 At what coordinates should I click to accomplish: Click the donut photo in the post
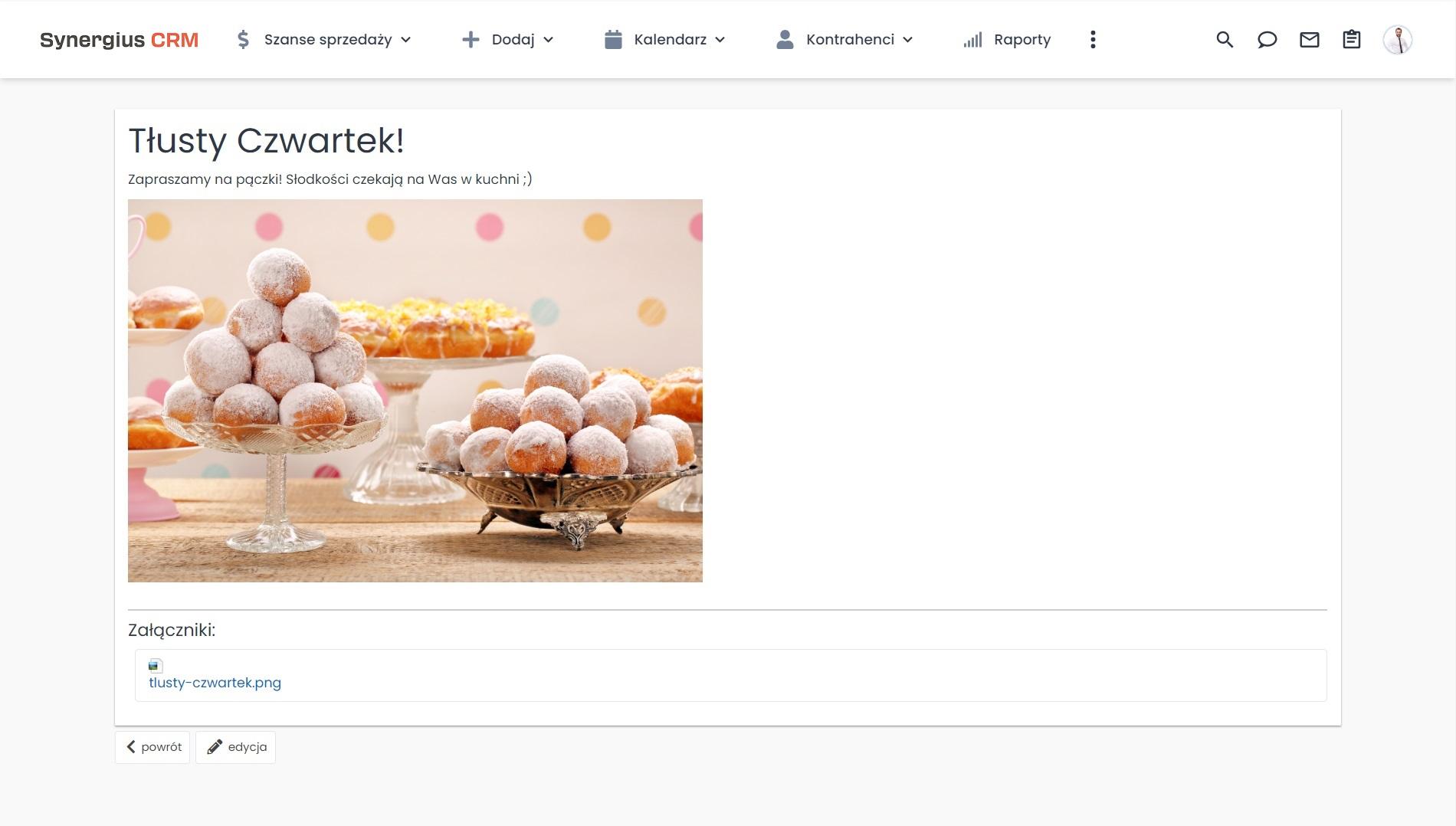point(415,390)
